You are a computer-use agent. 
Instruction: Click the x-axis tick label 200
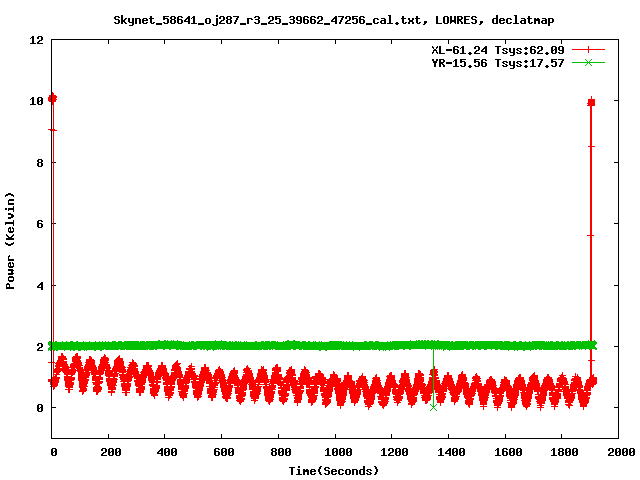click(x=111, y=452)
